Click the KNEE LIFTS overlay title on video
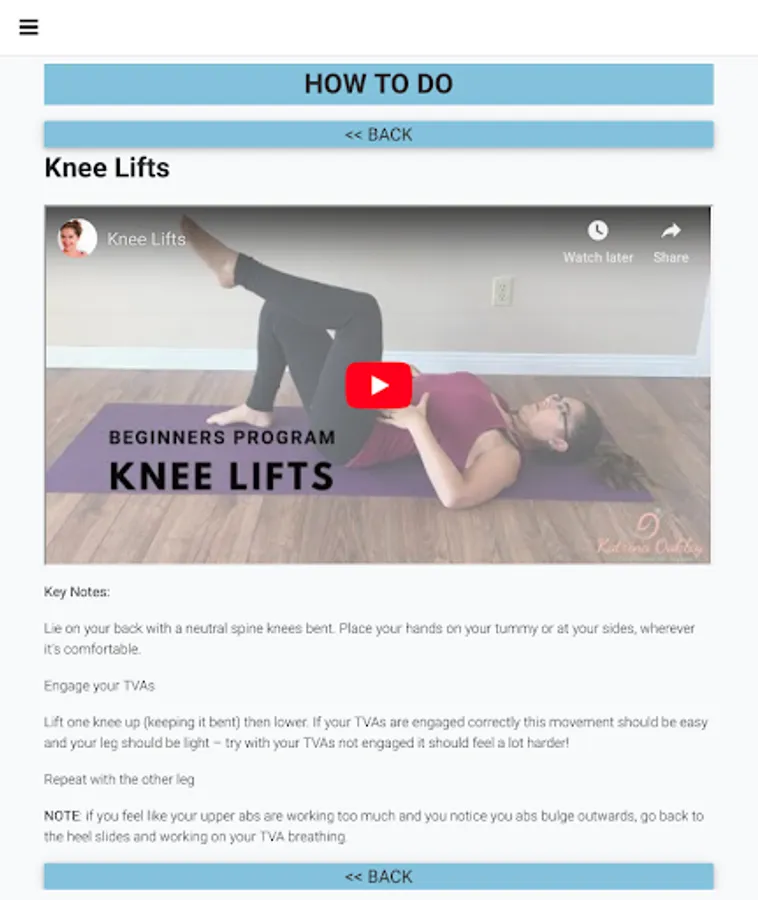The height and width of the screenshot is (900, 758). click(x=221, y=476)
